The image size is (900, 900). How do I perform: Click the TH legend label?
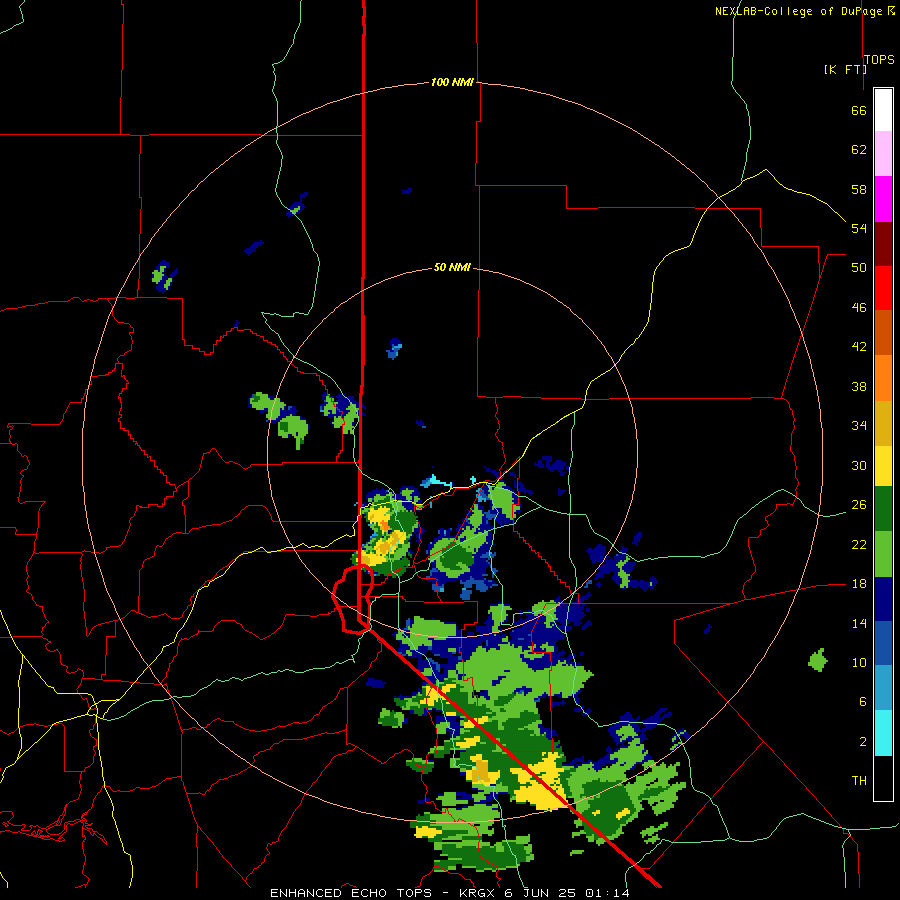[x=859, y=781]
